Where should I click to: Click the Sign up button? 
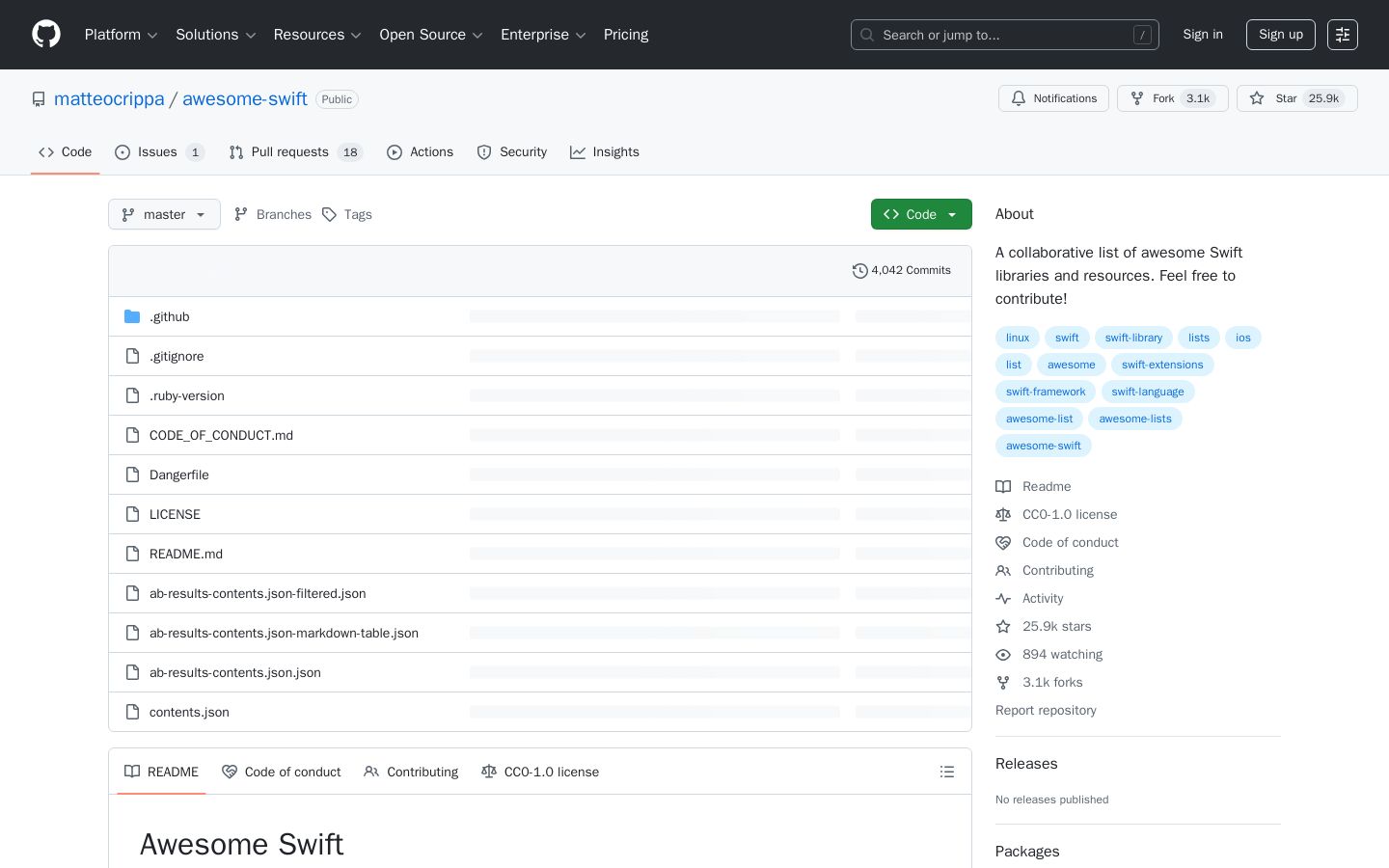[x=1281, y=35]
